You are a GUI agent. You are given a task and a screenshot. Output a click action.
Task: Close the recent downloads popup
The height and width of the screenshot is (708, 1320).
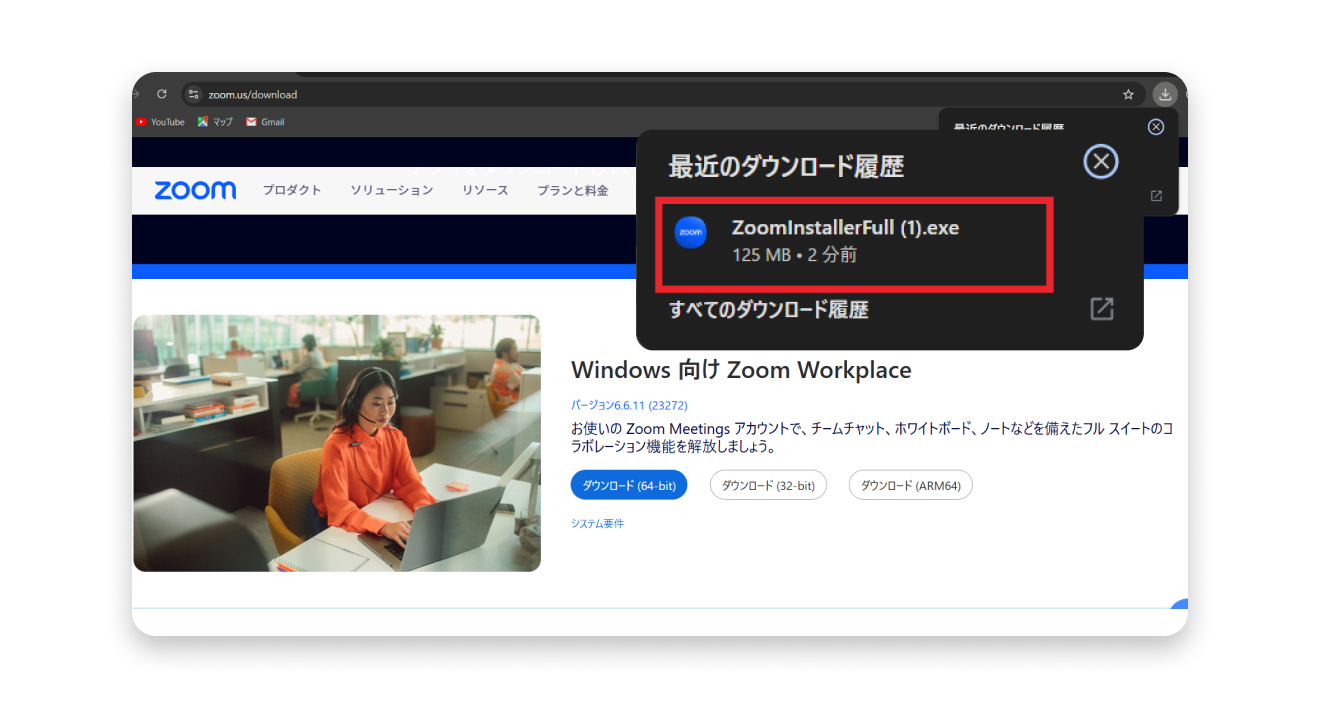pyautogui.click(x=1101, y=162)
